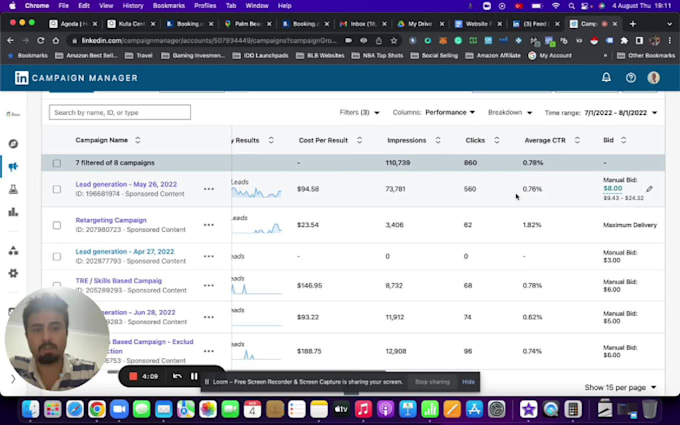Open the Other Bookmarks folder
Image resolution: width=680 pixels, height=425 pixels.
[x=646, y=56]
